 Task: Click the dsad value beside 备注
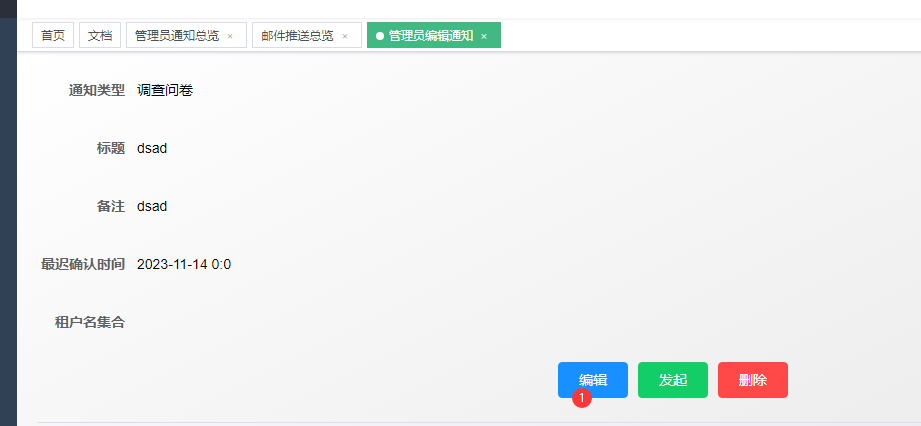tap(152, 206)
